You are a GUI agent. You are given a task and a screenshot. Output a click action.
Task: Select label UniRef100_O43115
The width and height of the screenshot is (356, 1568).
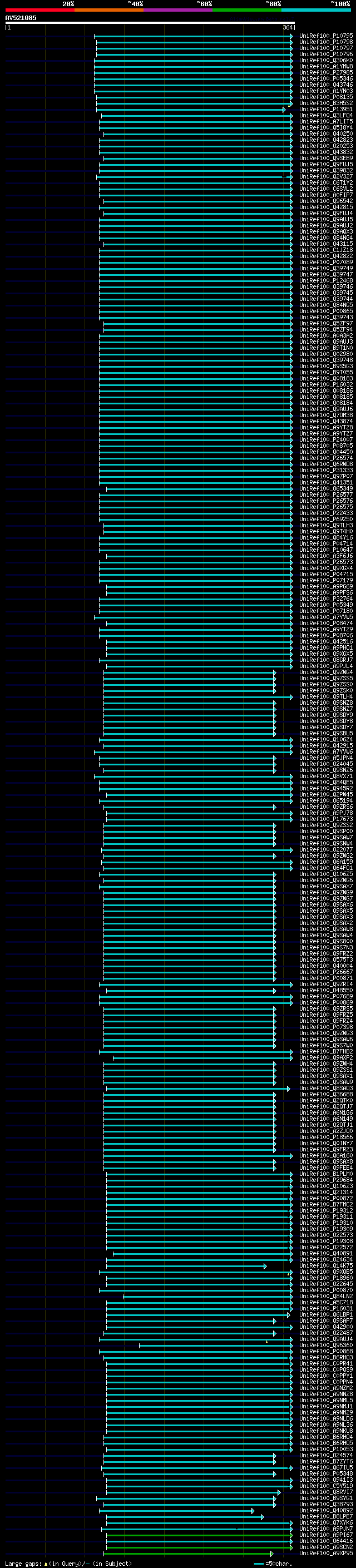pyautogui.click(x=325, y=244)
